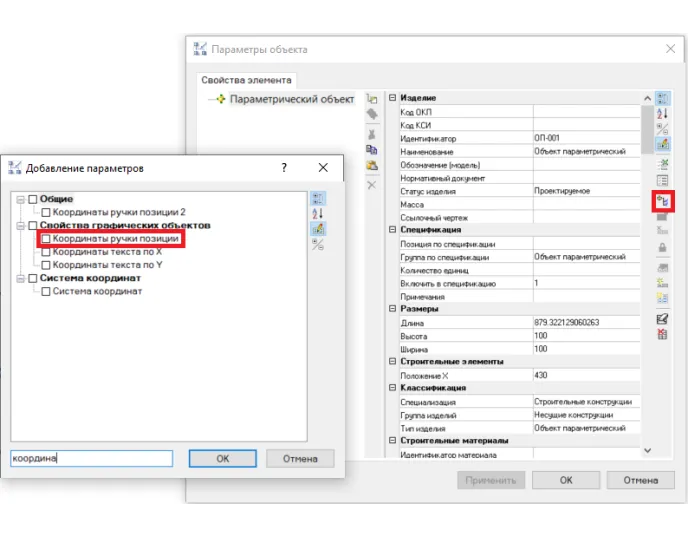Click A-Z sort icon in Добавление параметров dialog
The image size is (688, 537).
318,214
